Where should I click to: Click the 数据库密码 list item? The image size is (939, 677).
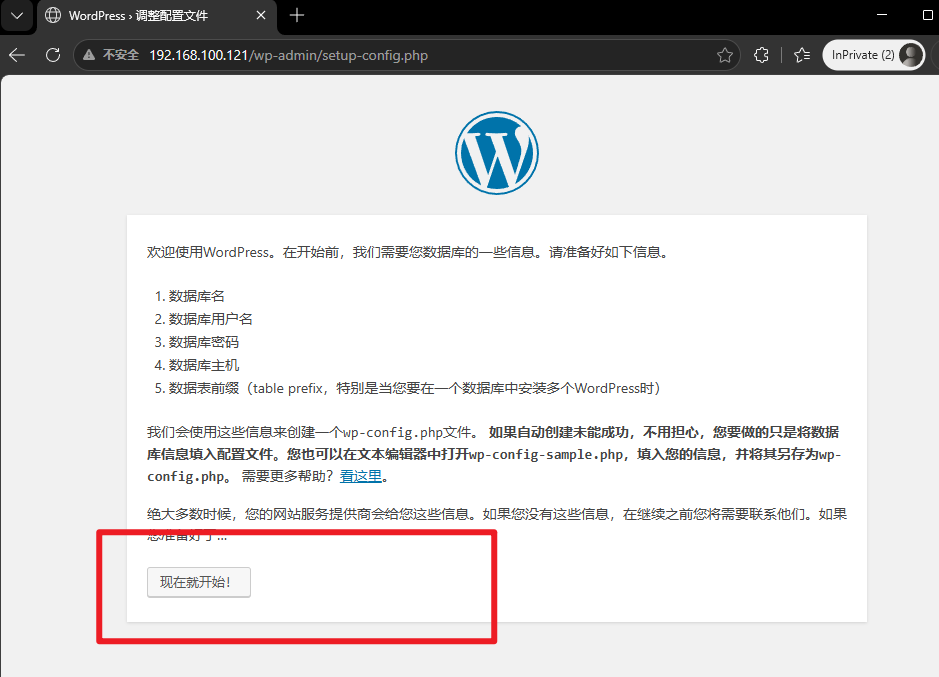tap(204, 342)
